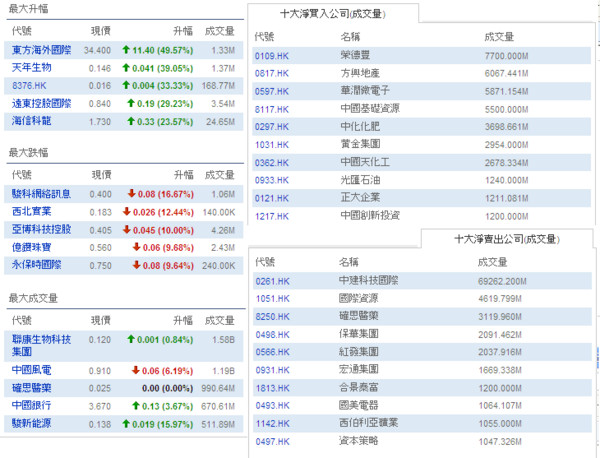
Task: Open stock code 0566.HK
Action: [x=272, y=352]
